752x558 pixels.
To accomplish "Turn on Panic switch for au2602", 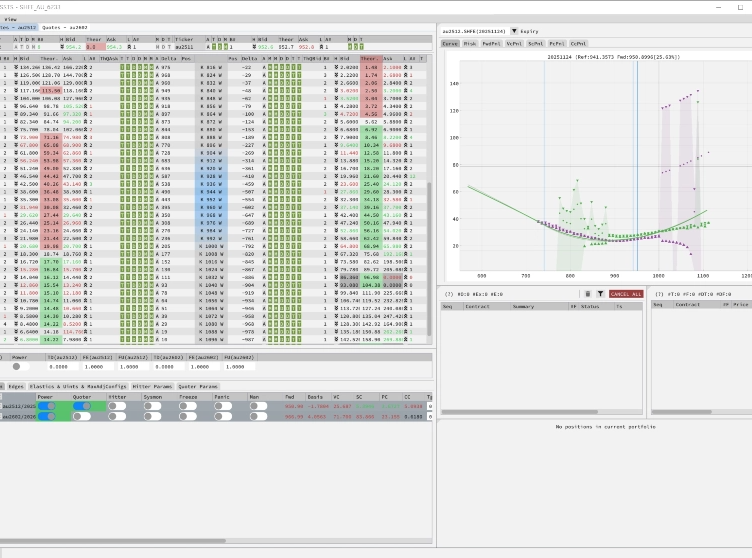I will click(222, 416).
